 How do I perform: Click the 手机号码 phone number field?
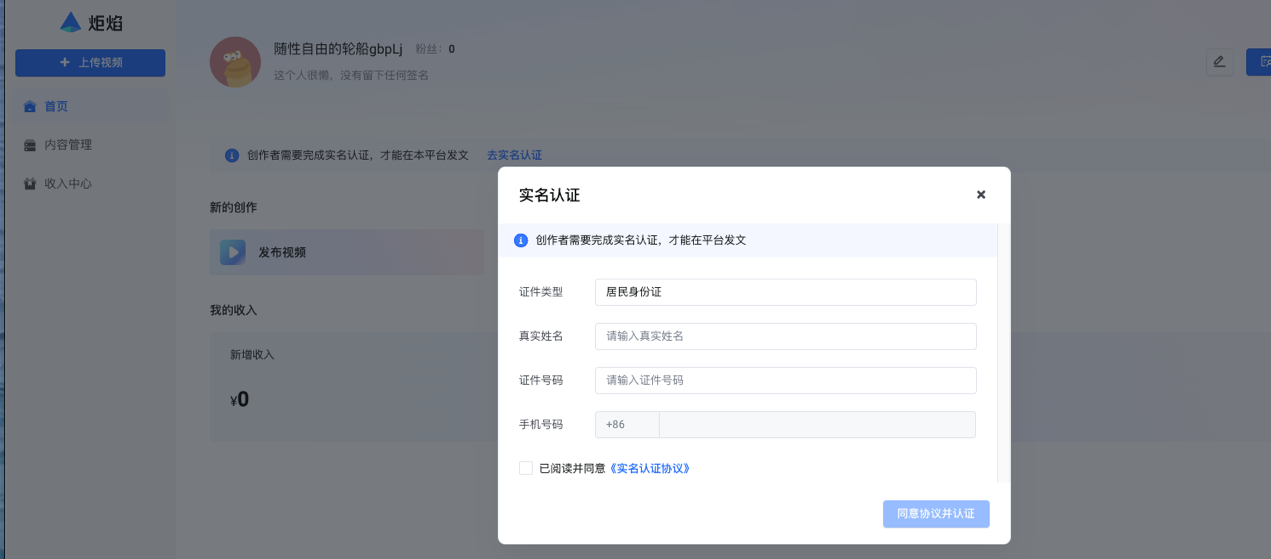tap(817, 424)
